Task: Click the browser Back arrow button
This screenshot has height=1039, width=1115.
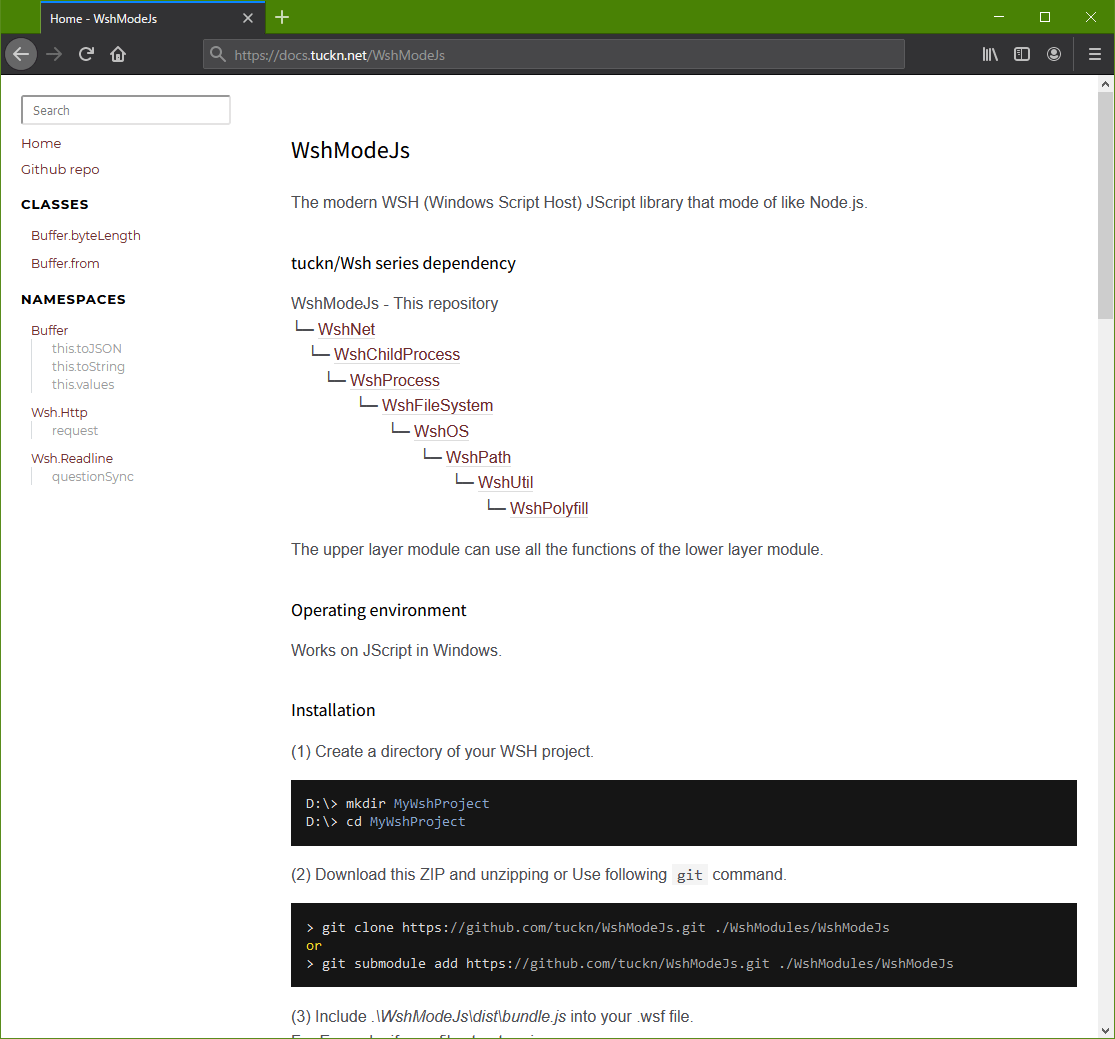Action: point(21,54)
